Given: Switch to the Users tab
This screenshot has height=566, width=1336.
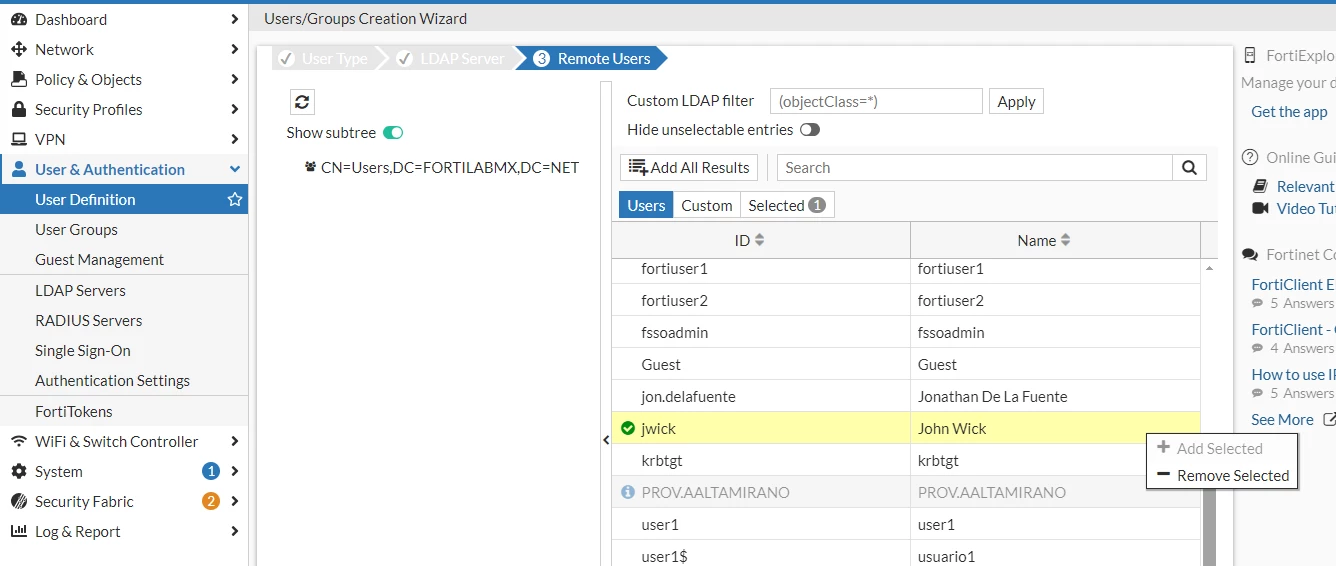Looking at the screenshot, I should pyautogui.click(x=646, y=205).
